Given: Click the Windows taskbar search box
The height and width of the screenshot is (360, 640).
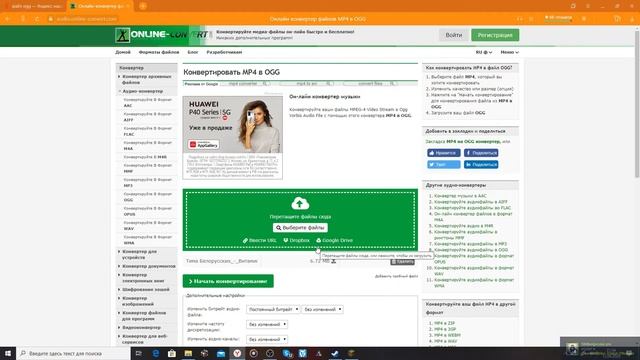Looking at the screenshot, I should [73, 353].
